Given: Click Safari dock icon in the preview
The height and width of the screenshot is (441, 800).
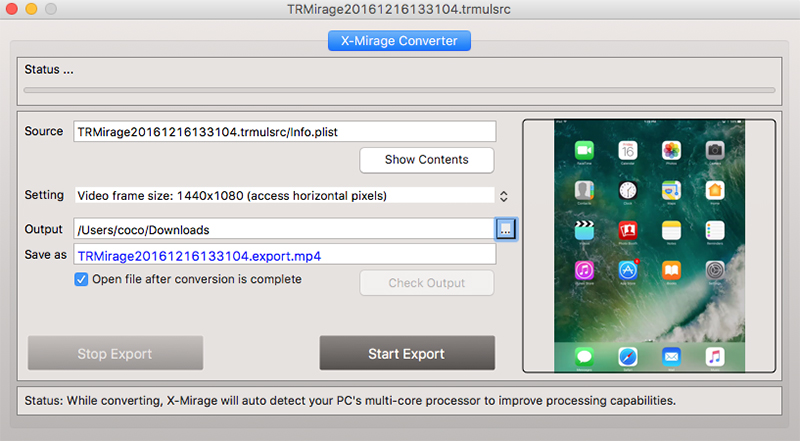Looking at the screenshot, I should click(x=628, y=356).
